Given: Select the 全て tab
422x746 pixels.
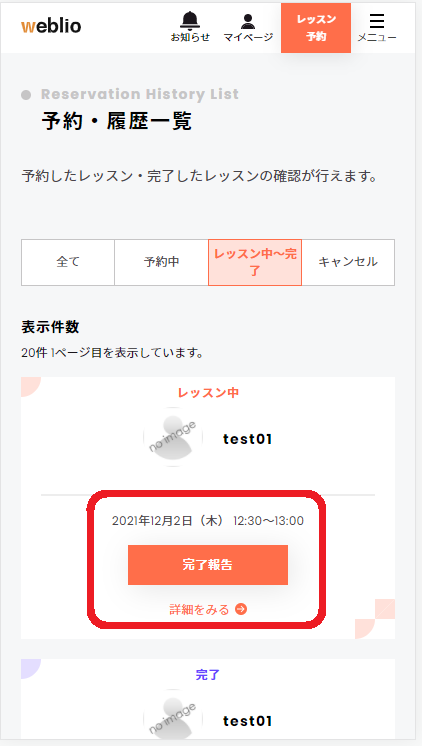Looking at the screenshot, I should (x=68, y=262).
